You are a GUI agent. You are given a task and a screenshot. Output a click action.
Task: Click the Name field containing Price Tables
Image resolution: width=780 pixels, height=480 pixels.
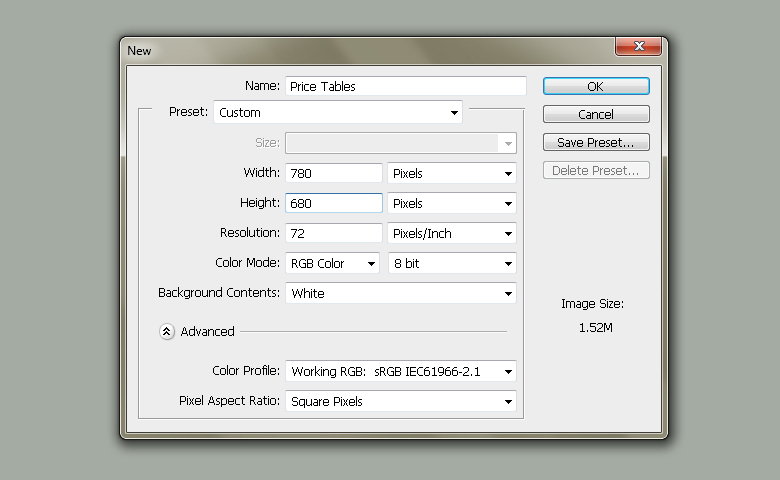pyautogui.click(x=405, y=87)
